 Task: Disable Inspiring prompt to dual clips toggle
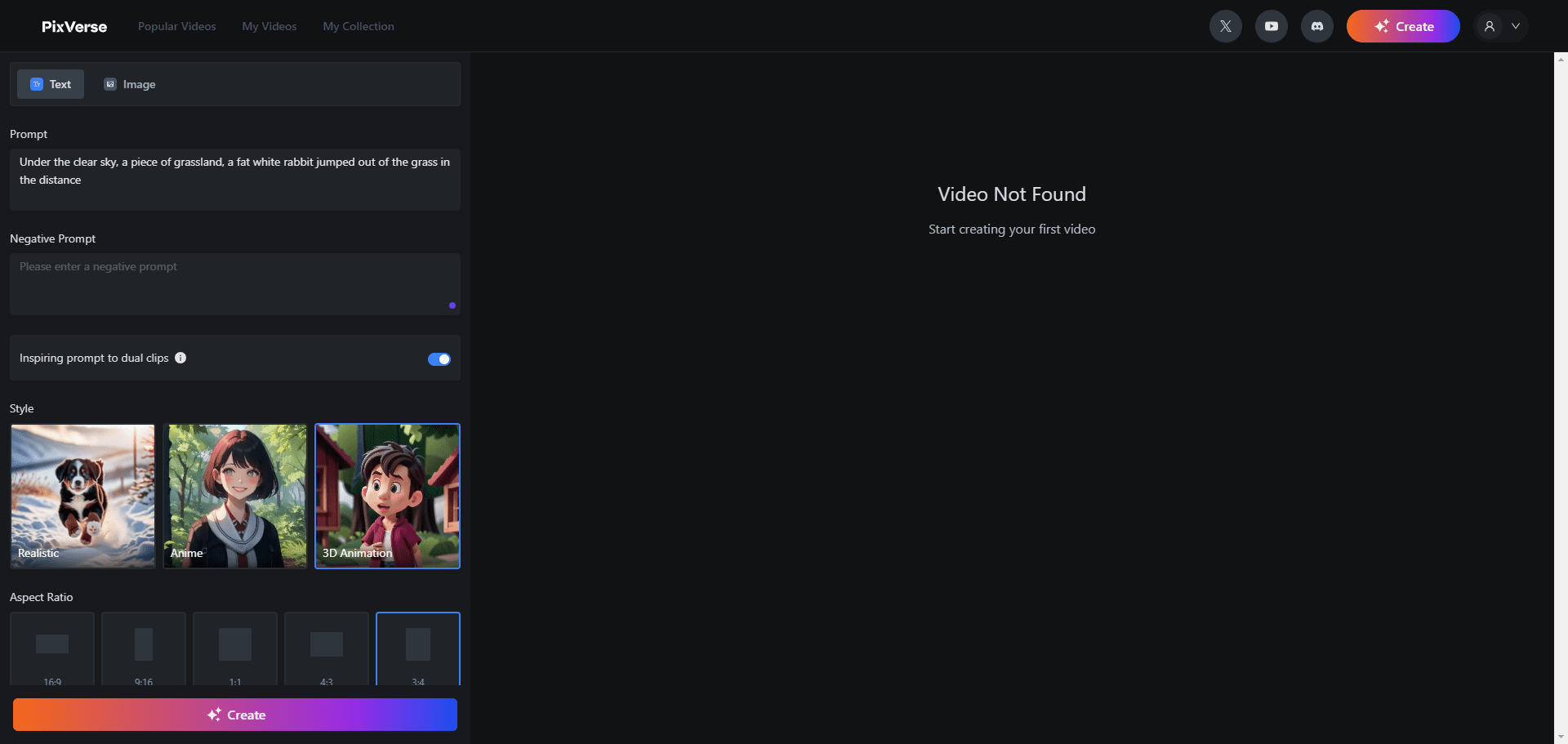tap(439, 359)
